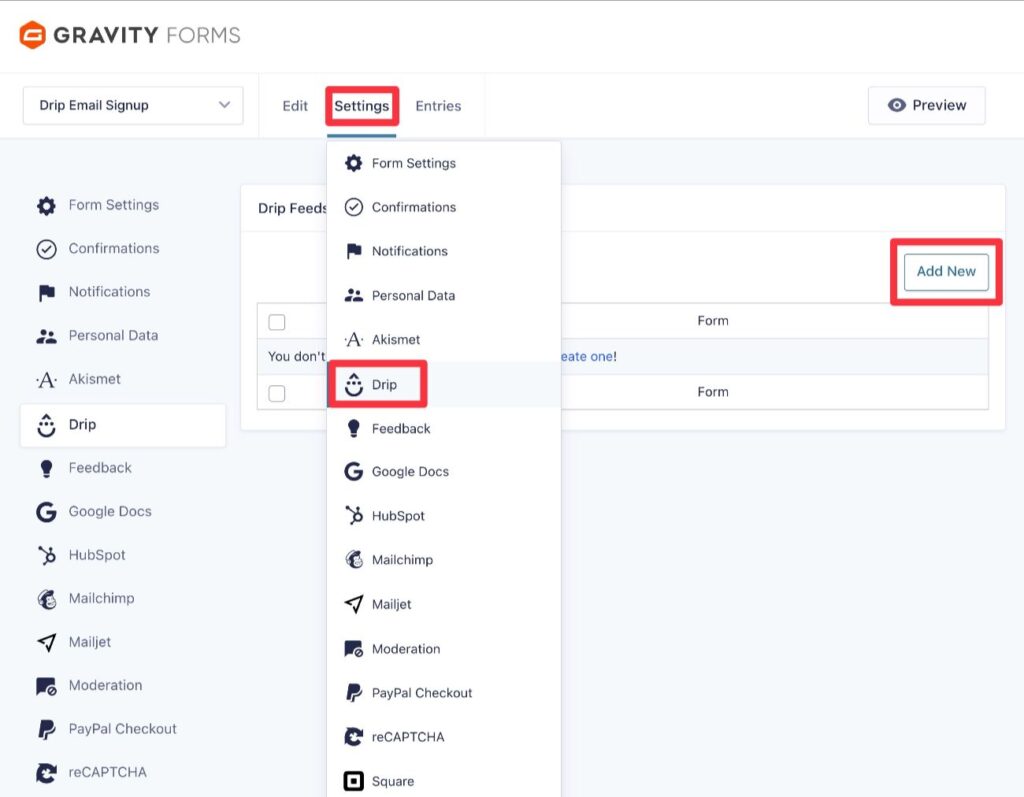Click the Add New feed button
The height and width of the screenshot is (797, 1024).
(946, 271)
